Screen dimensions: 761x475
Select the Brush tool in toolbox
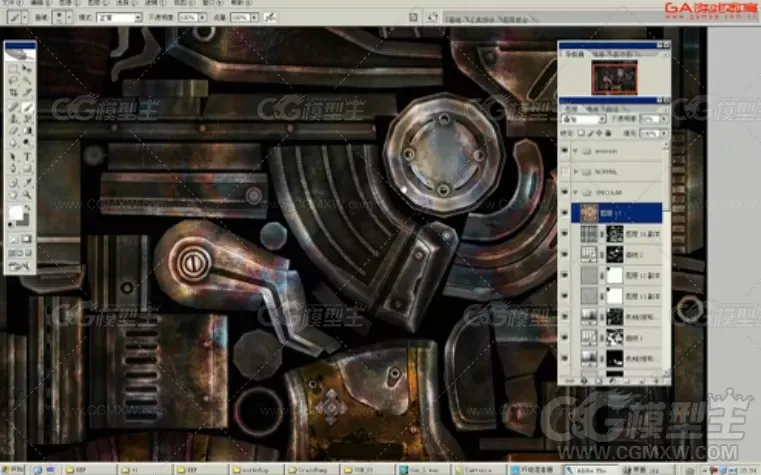27,106
